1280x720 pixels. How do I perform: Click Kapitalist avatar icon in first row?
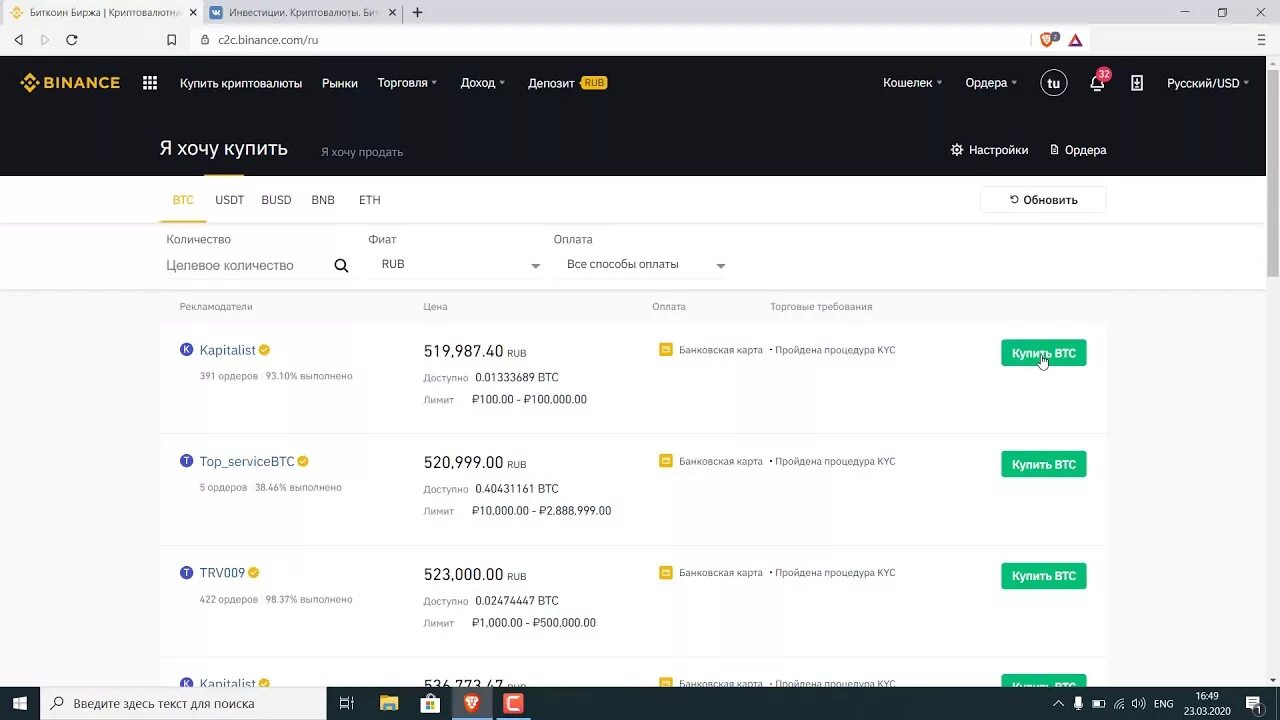click(186, 350)
